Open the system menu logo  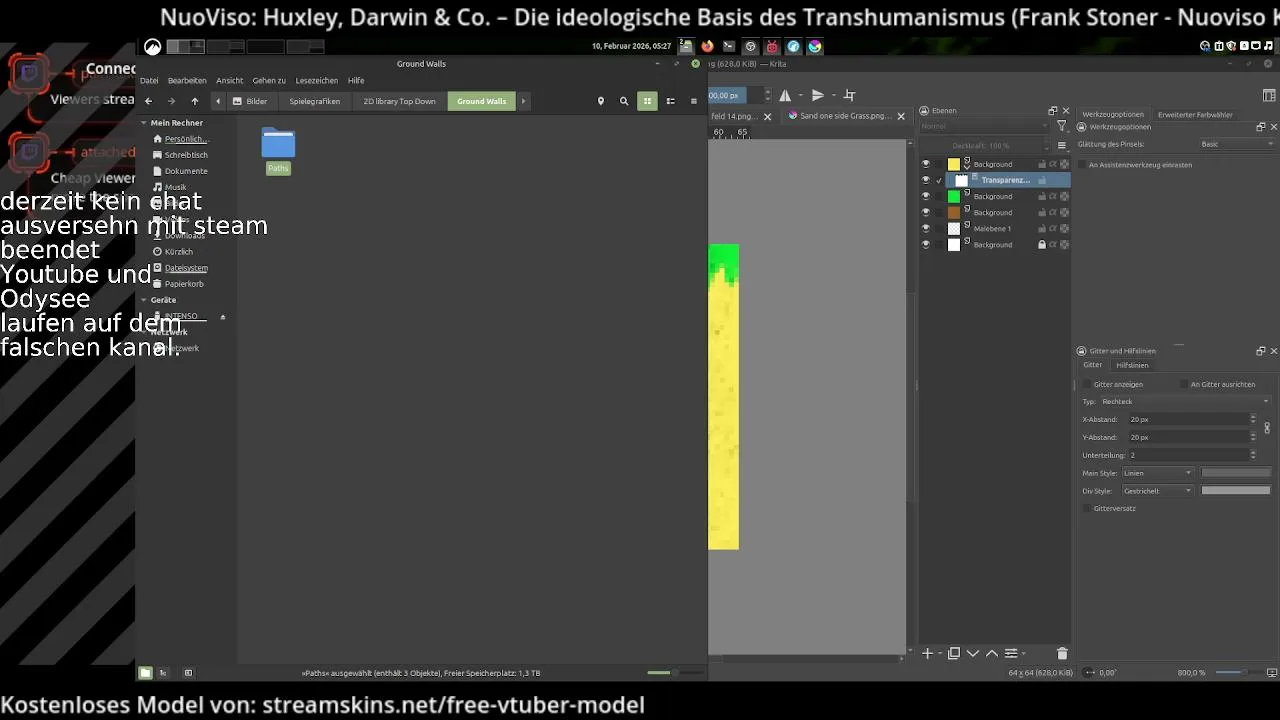(x=152, y=46)
